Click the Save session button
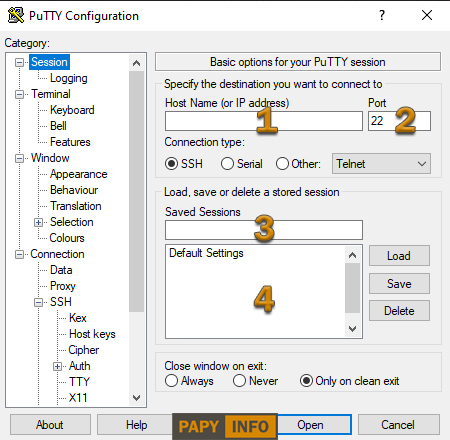The image size is (450, 440). click(x=399, y=284)
